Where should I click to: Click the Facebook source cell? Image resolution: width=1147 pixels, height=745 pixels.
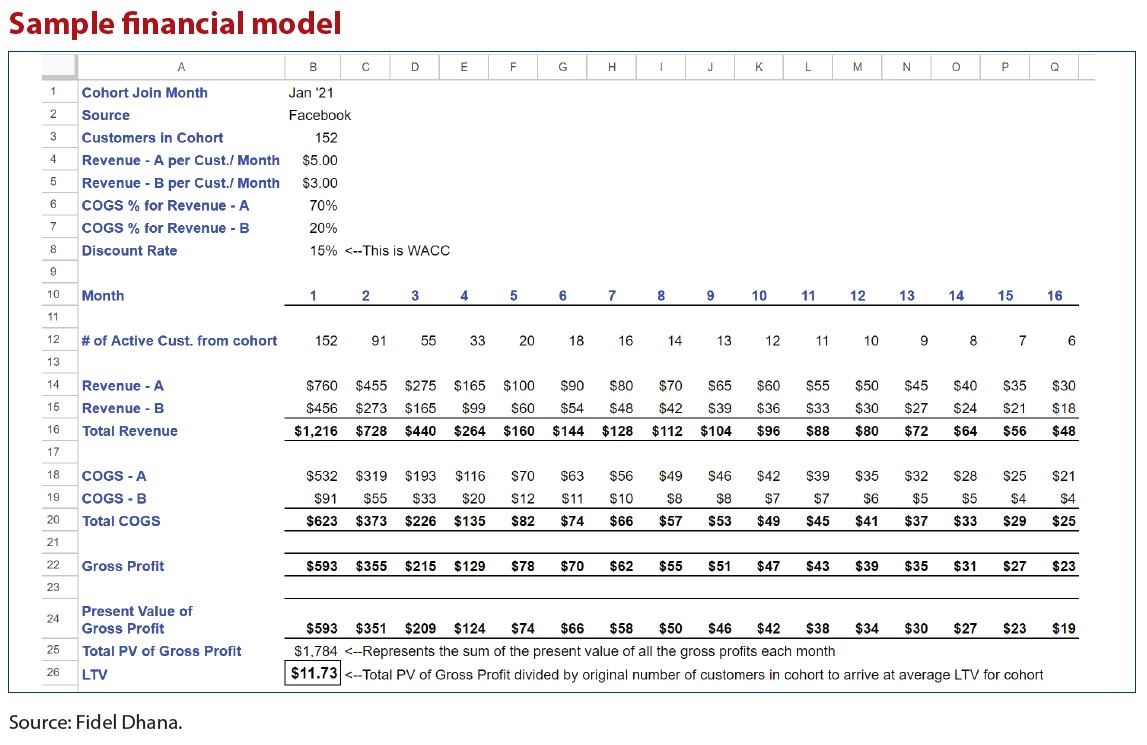tap(320, 115)
